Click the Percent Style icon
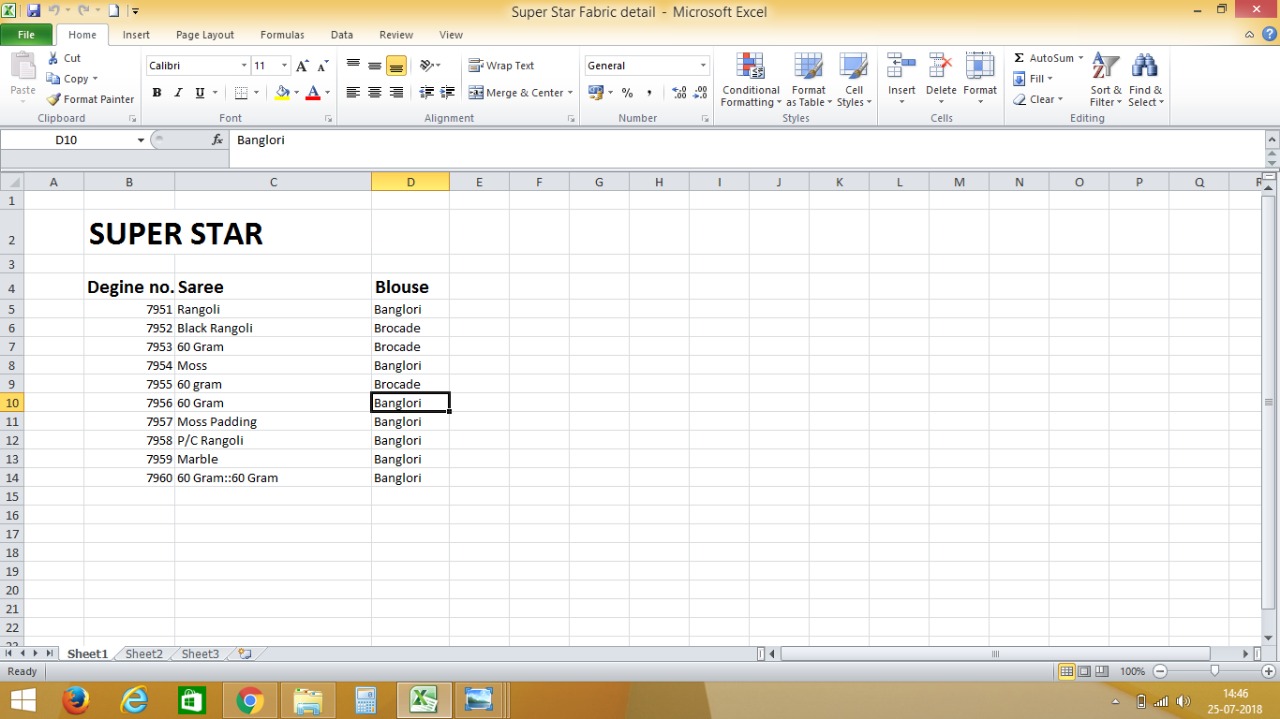 (x=627, y=93)
